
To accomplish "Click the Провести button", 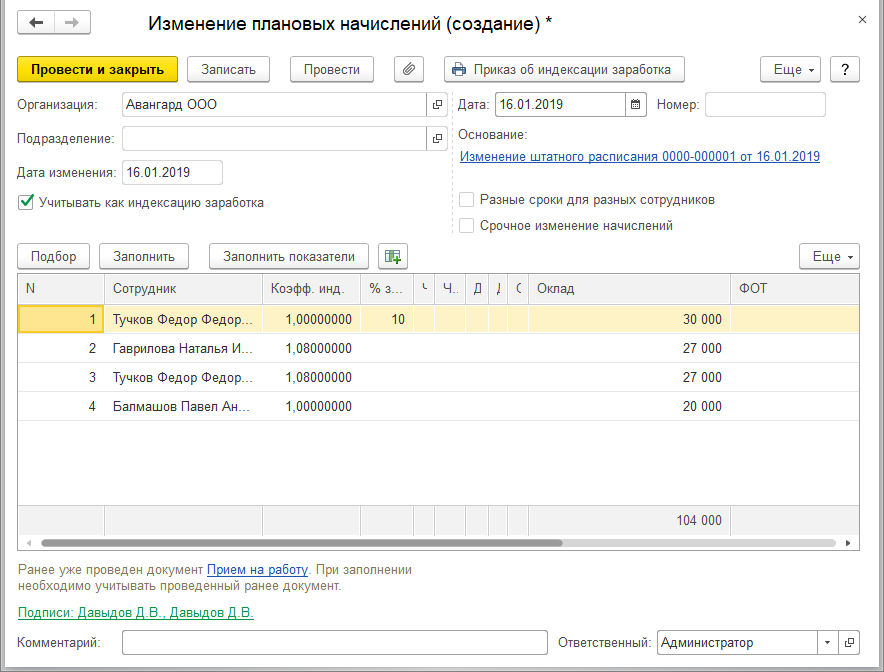I will tap(332, 69).
